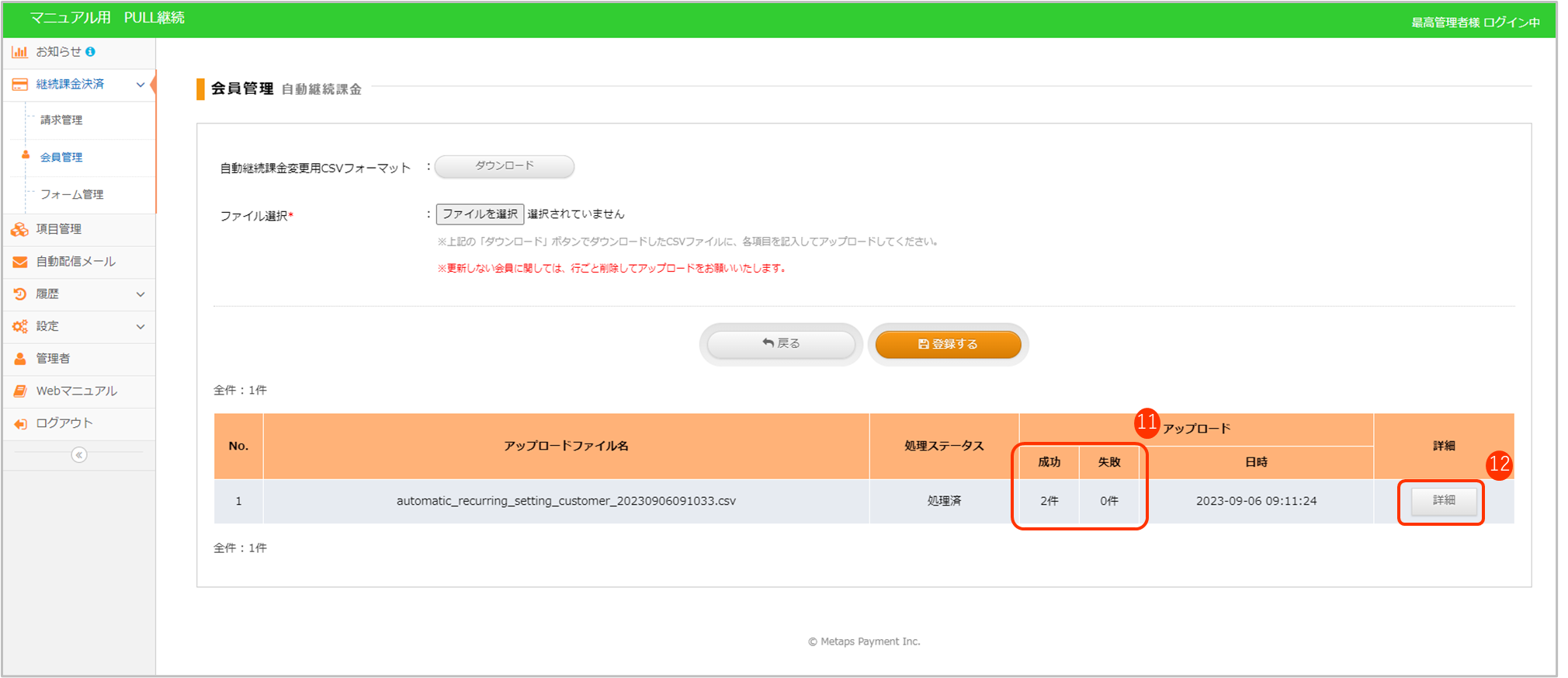
Task: Open フォーム管理 in the sidebar submenu
Action: [71, 195]
